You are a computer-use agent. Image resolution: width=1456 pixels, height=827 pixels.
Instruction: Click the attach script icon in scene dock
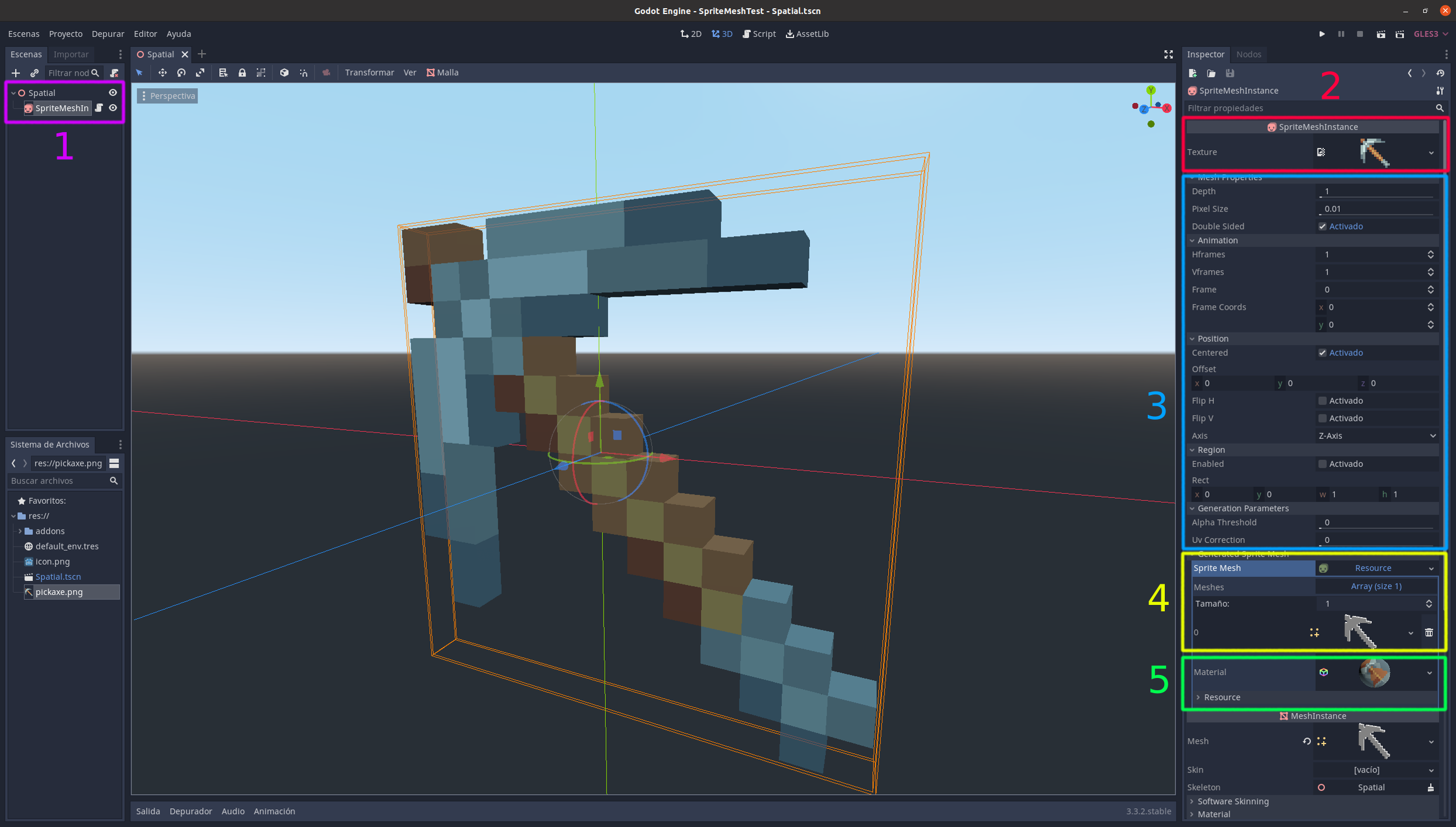pyautogui.click(x=115, y=72)
